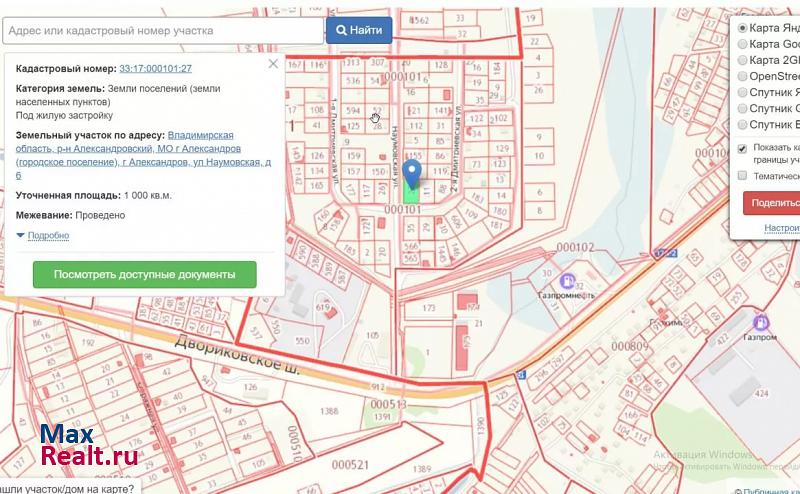This screenshot has width=800, height=494.
Task: Open the Настроить settings link
Action: pos(781,228)
